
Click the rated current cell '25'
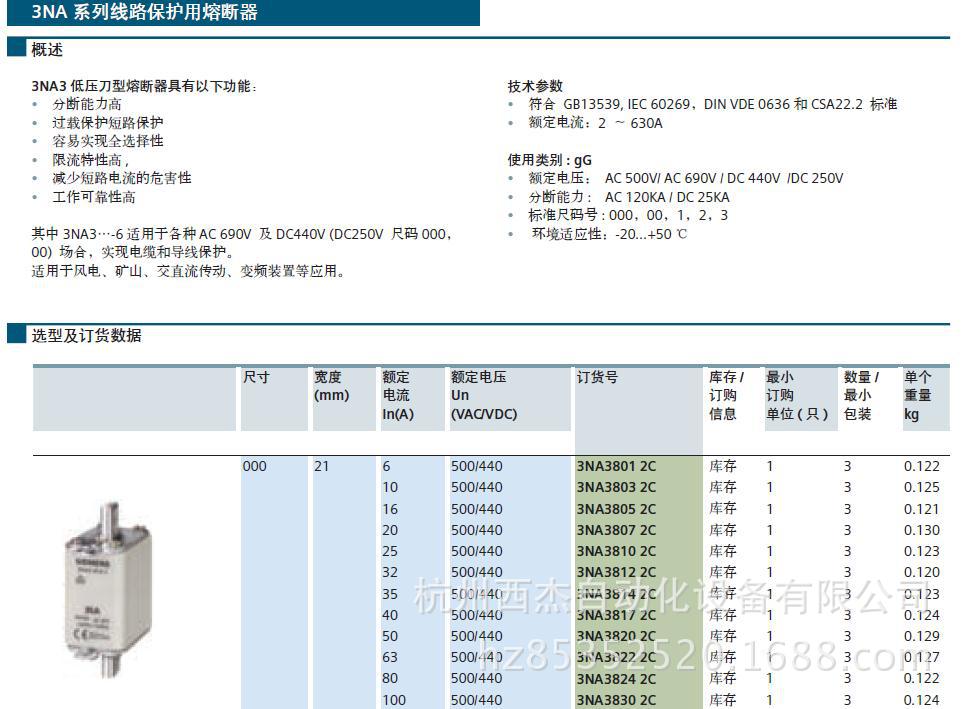(x=390, y=551)
